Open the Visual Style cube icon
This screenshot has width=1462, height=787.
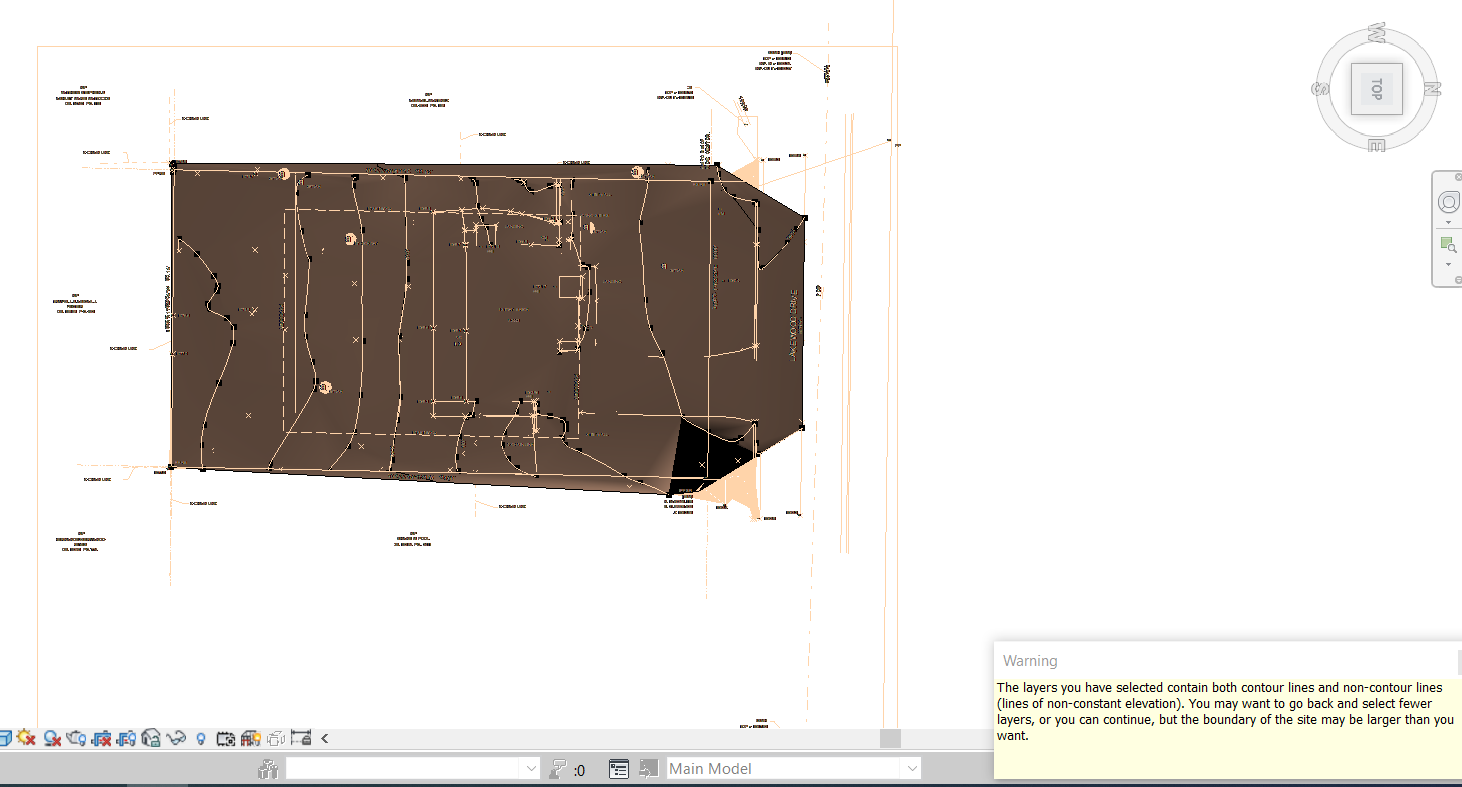point(6,739)
